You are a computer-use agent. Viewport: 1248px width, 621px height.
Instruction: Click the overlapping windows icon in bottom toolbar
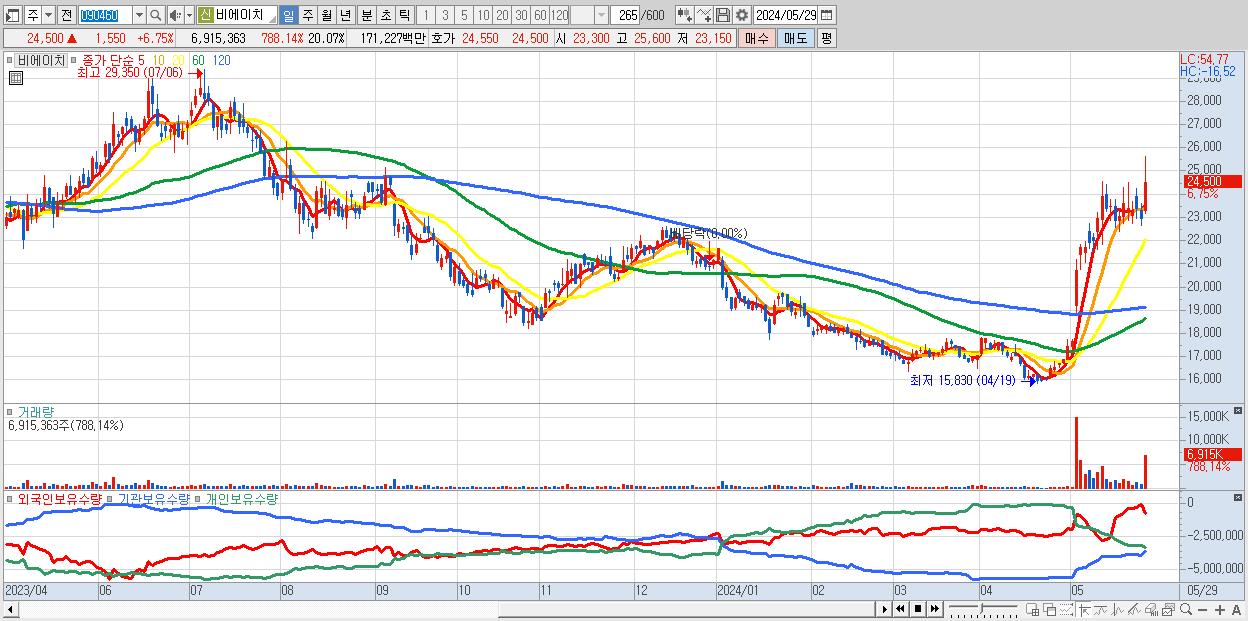pyautogui.click(x=1050, y=610)
